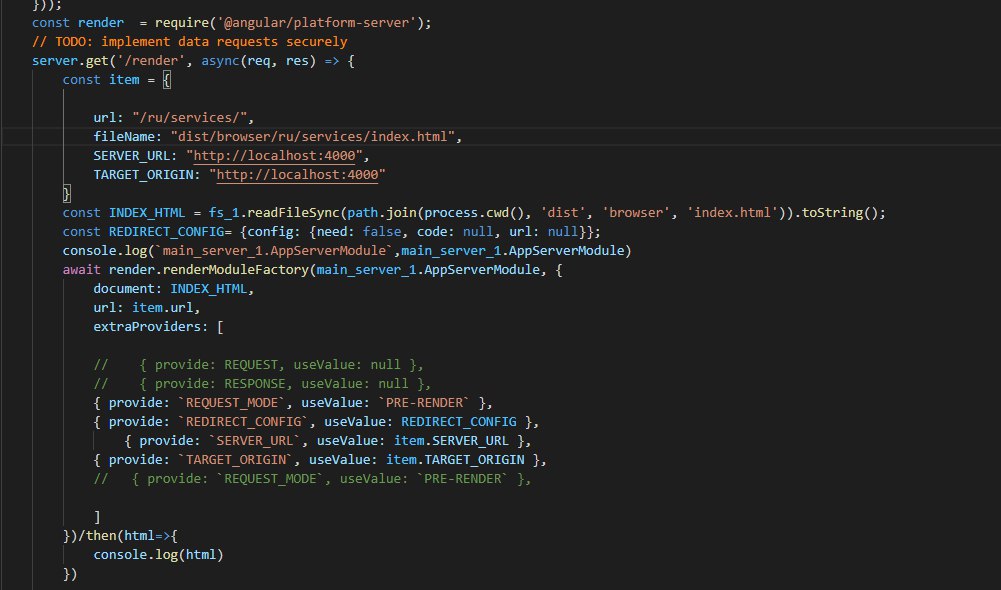
Task: Click the active `REQUEST_MODE` provider line
Action: [x=293, y=403]
